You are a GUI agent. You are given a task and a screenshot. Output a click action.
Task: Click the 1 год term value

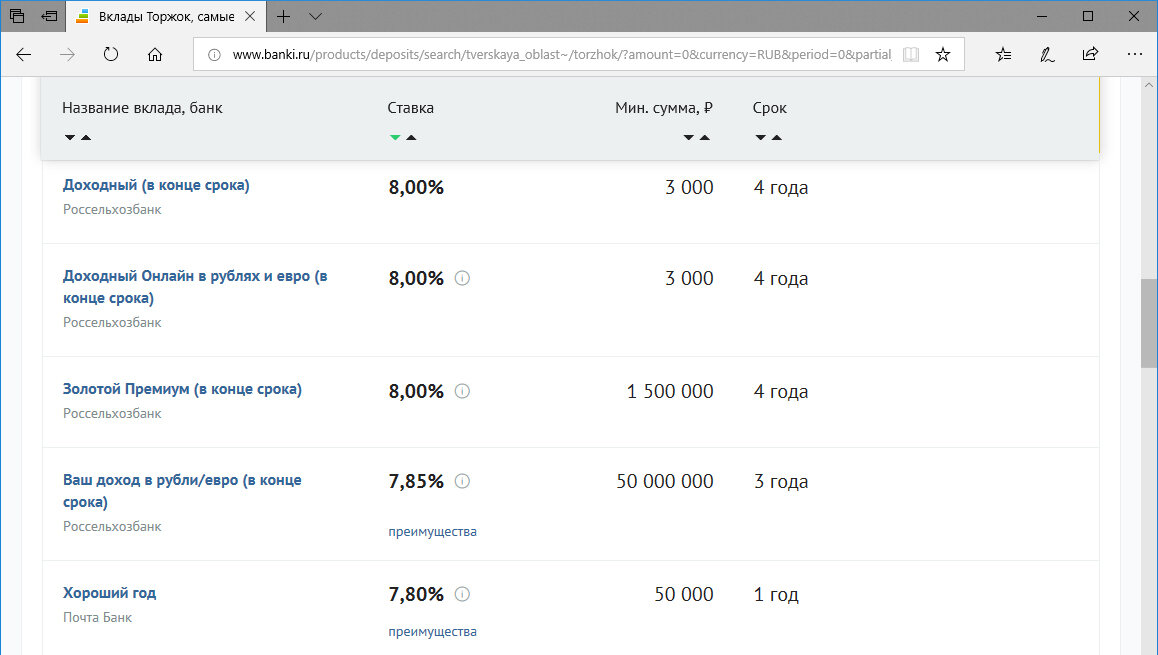coord(775,594)
